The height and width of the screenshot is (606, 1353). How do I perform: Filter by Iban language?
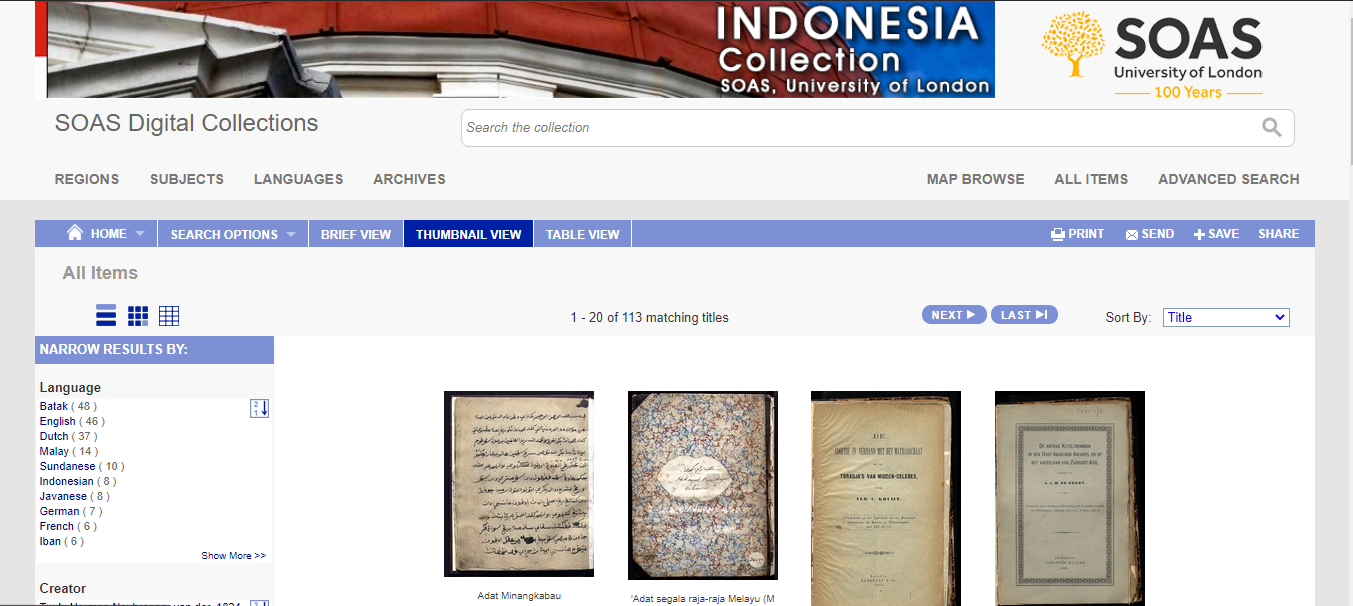[x=50, y=541]
